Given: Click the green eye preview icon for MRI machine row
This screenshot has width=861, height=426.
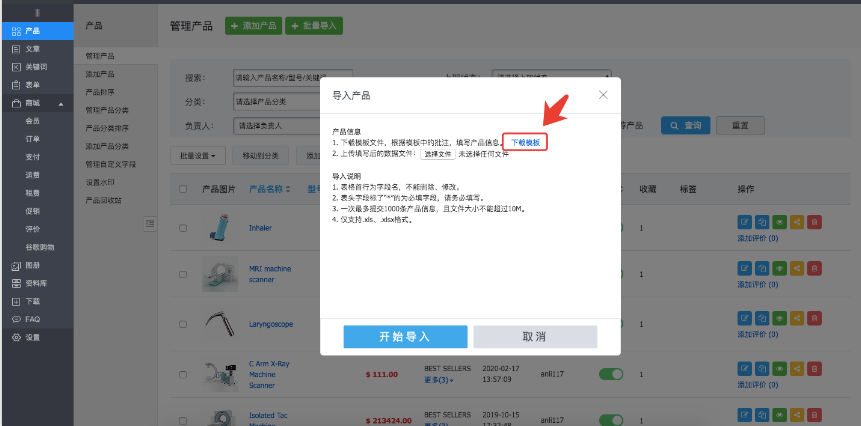Looking at the screenshot, I should [779, 268].
